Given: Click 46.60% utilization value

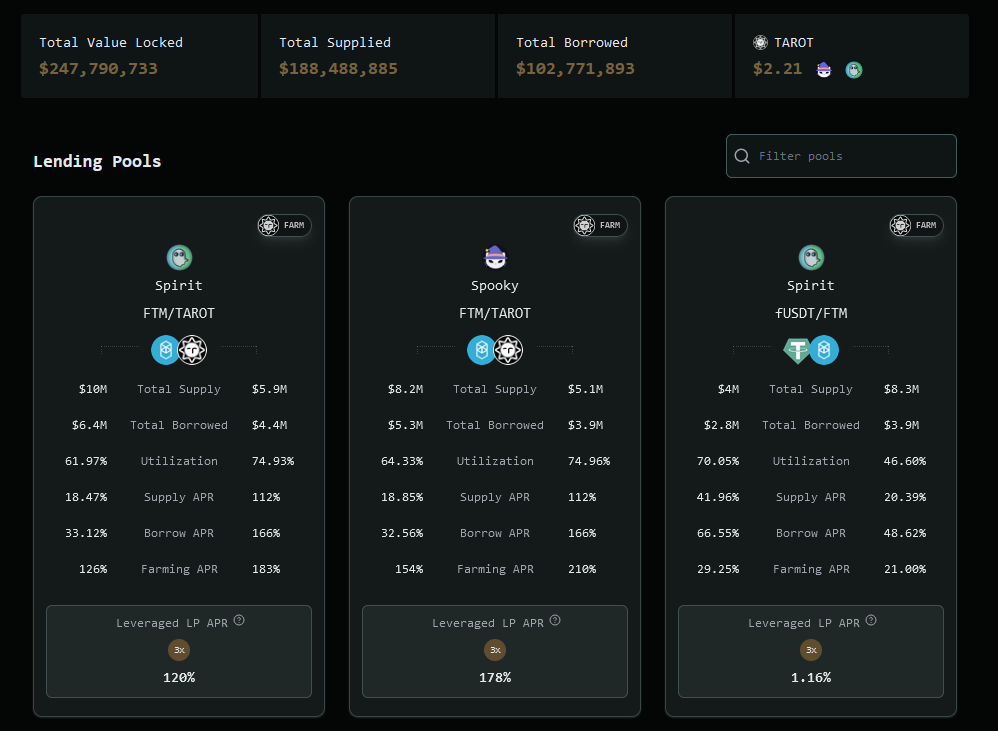Looking at the screenshot, I should [x=905, y=461].
